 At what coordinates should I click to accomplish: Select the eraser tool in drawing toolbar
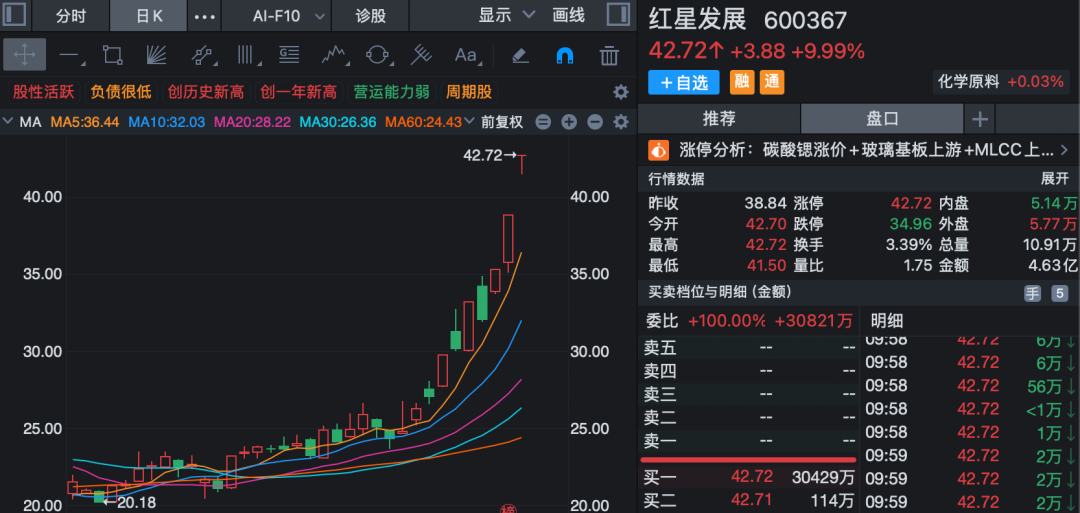click(520, 54)
